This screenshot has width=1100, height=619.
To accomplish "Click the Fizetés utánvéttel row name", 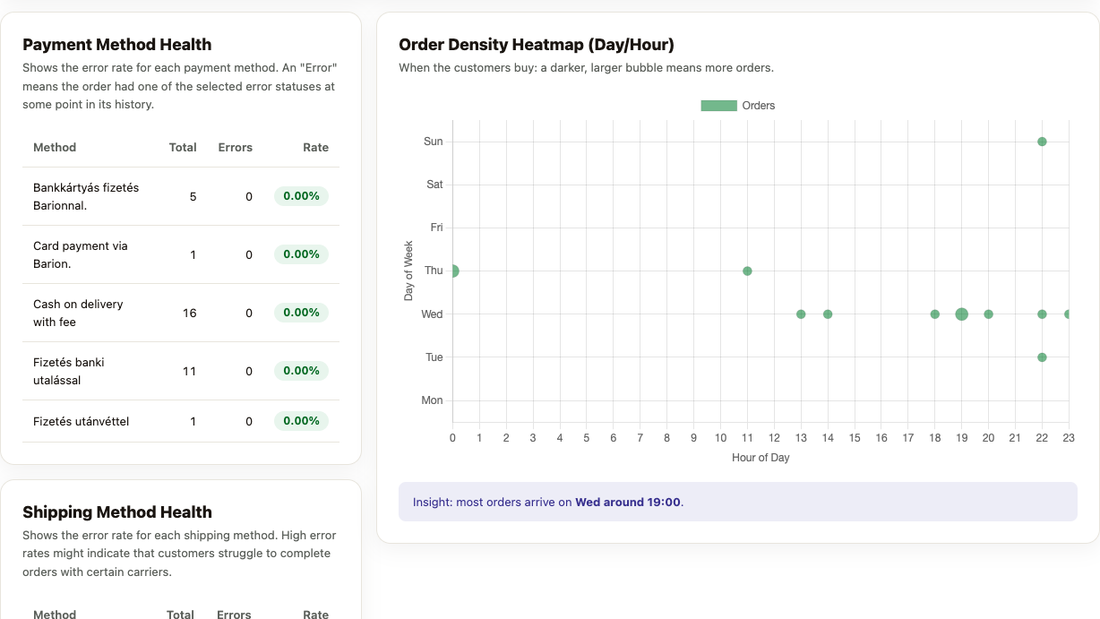I will (81, 421).
